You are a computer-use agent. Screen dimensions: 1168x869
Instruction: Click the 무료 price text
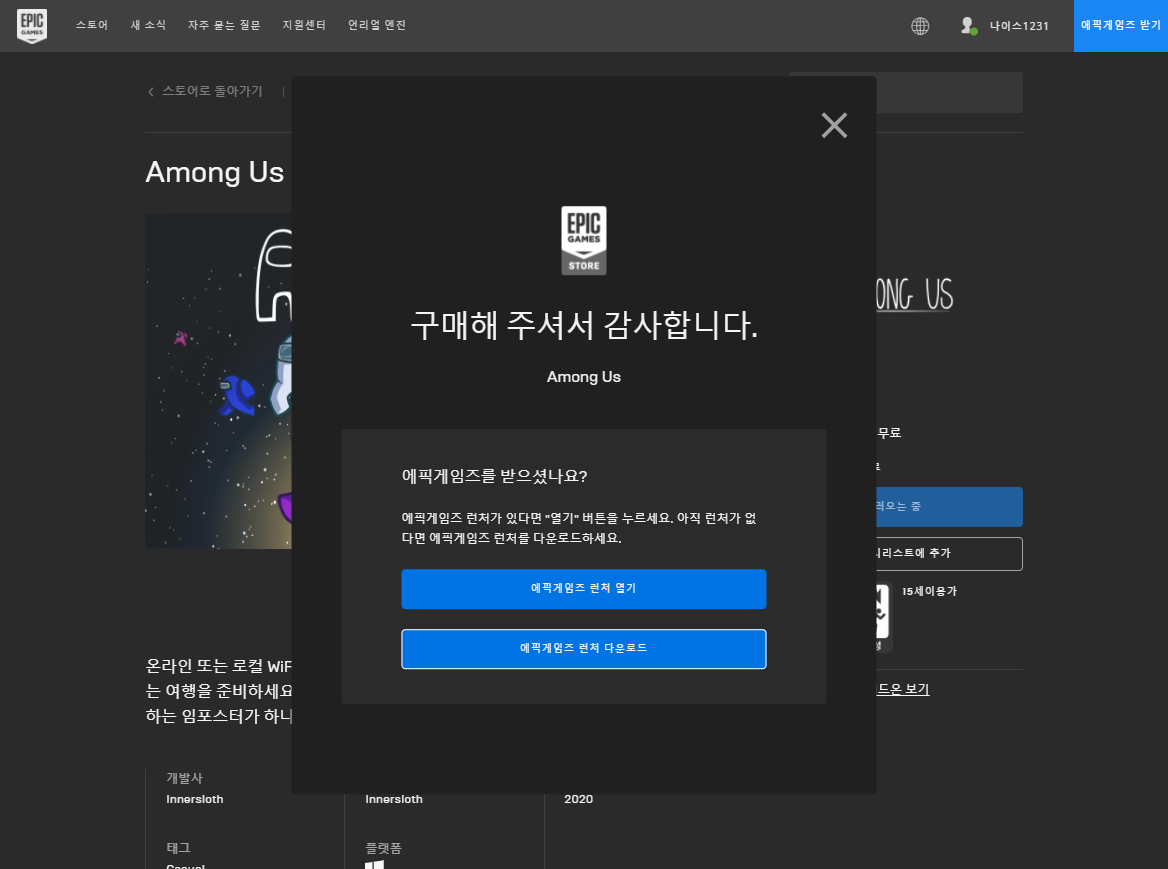tap(889, 433)
